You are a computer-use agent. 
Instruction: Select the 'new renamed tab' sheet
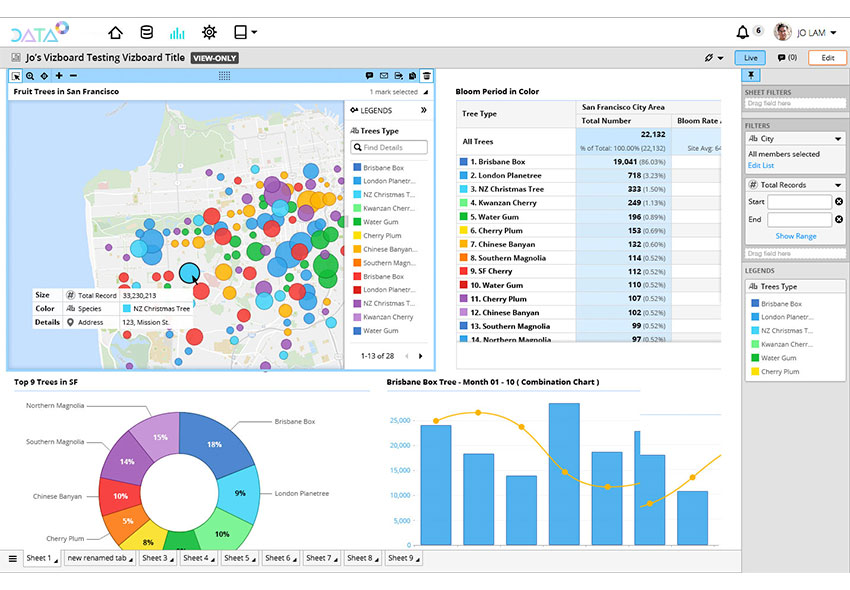pyautogui.click(x=97, y=558)
